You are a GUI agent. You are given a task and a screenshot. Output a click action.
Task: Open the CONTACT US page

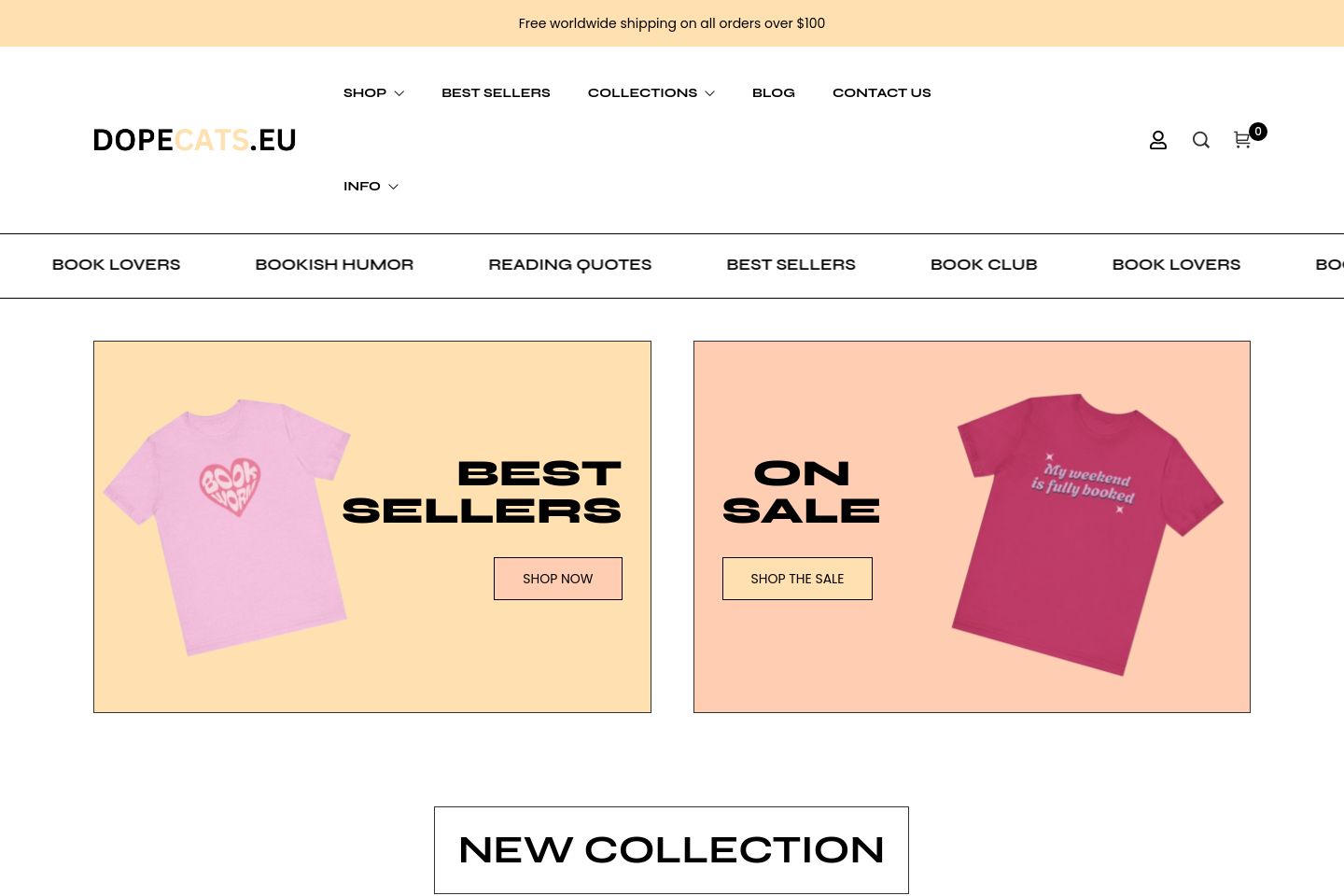pyautogui.click(x=882, y=92)
